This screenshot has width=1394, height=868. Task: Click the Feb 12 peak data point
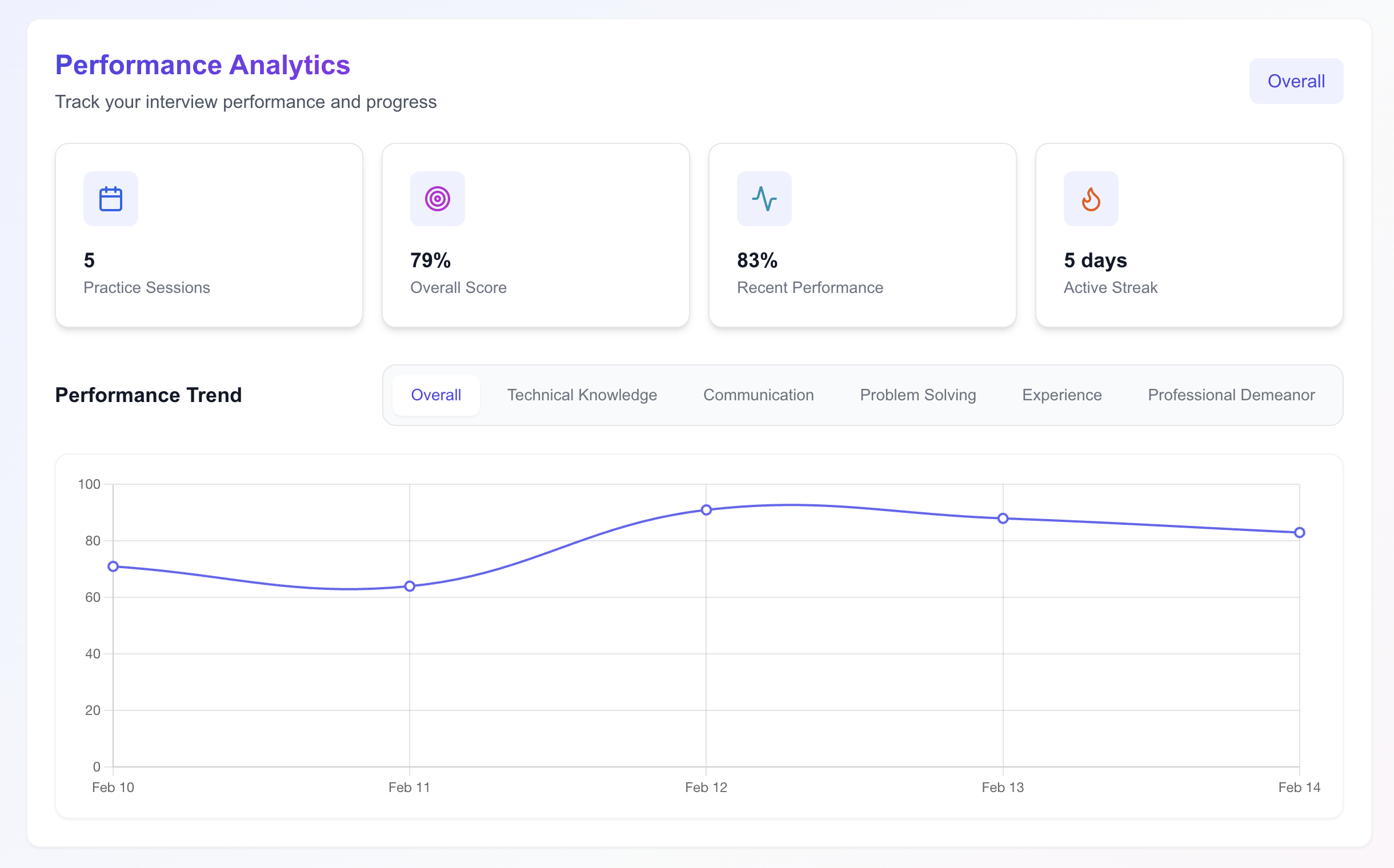[x=707, y=510]
